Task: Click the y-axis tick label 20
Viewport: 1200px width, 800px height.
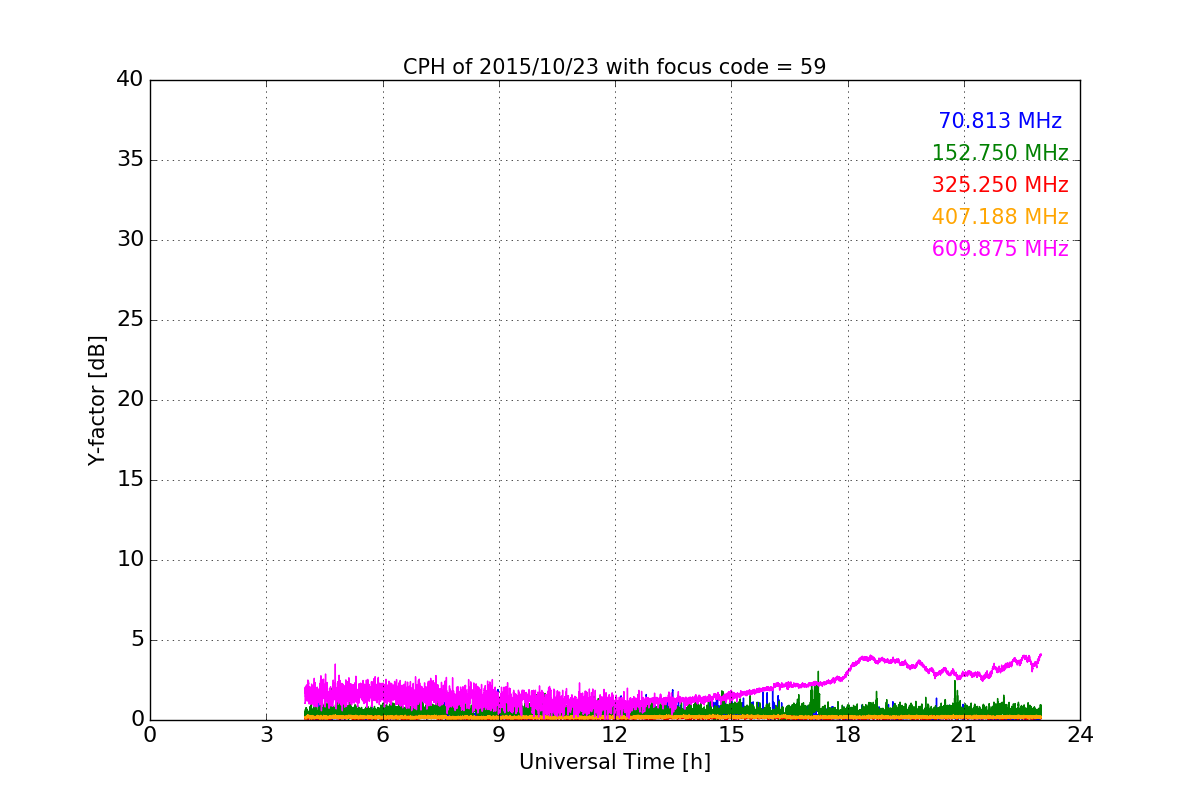Action: 130,400
